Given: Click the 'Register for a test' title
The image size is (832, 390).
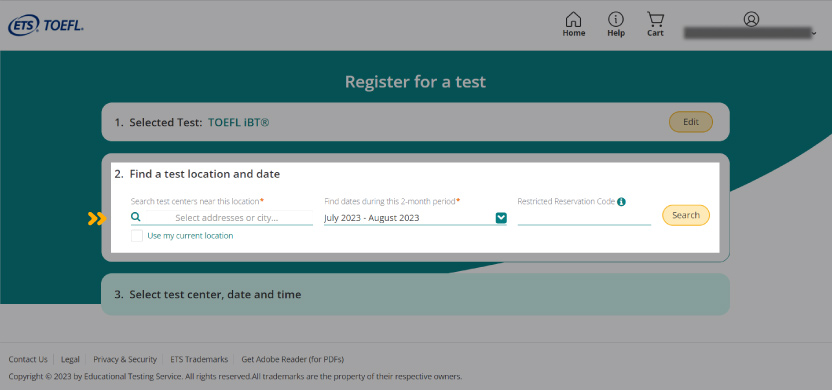Looking at the screenshot, I should point(415,82).
